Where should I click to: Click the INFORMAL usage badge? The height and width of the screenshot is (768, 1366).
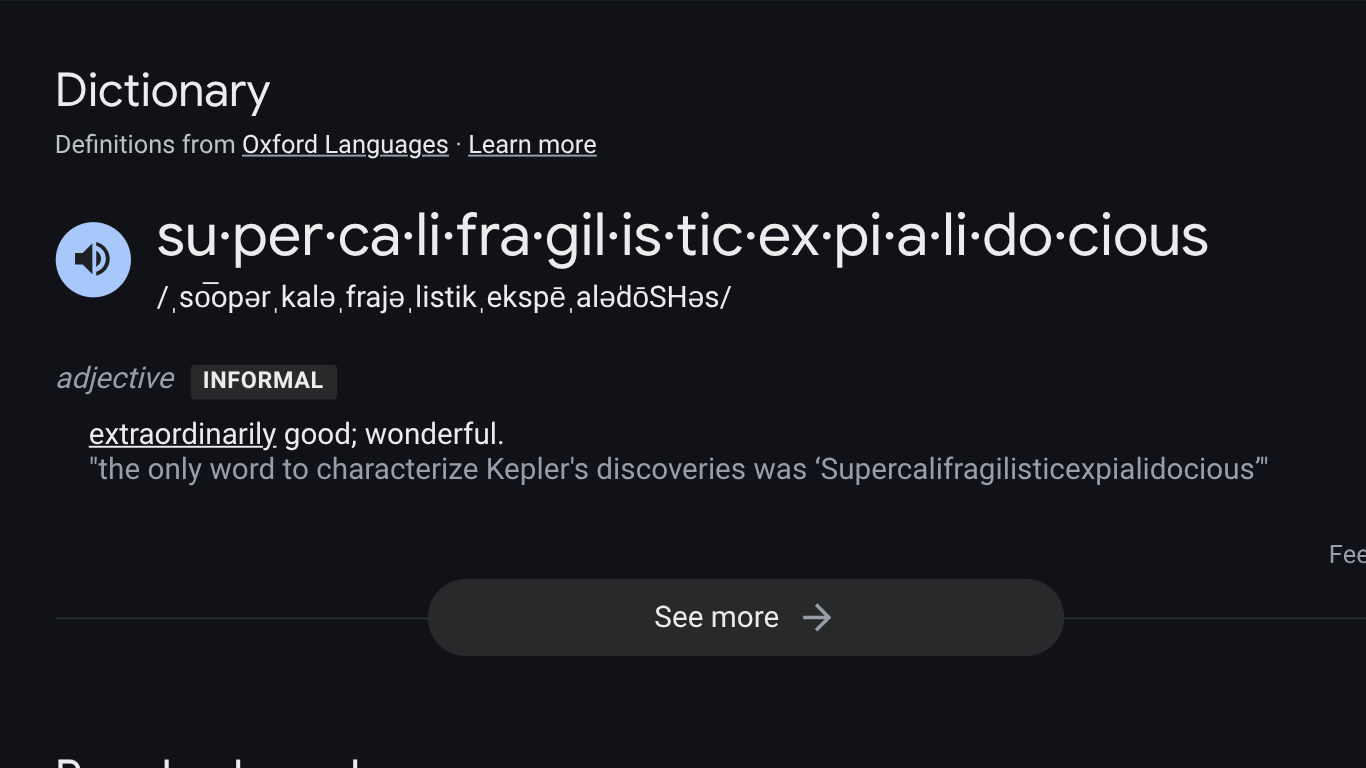point(263,381)
